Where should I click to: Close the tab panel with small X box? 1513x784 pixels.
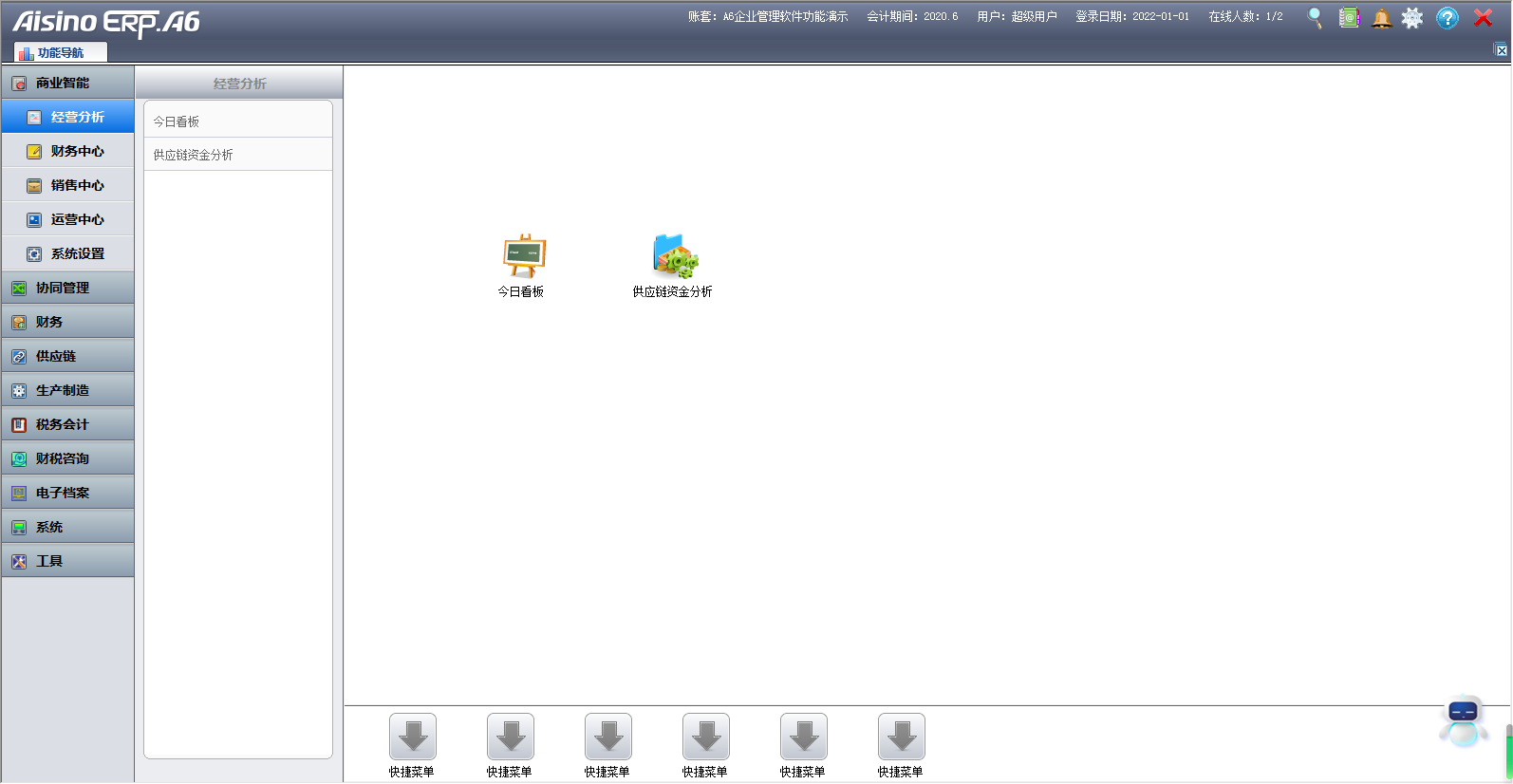[1502, 50]
